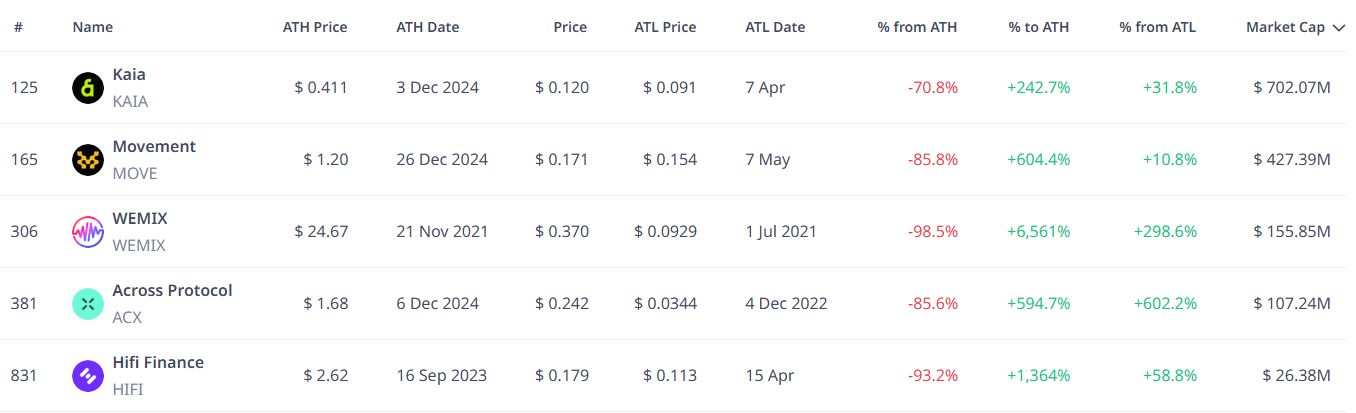Click the Hifi Finance coin logo icon

88,376
